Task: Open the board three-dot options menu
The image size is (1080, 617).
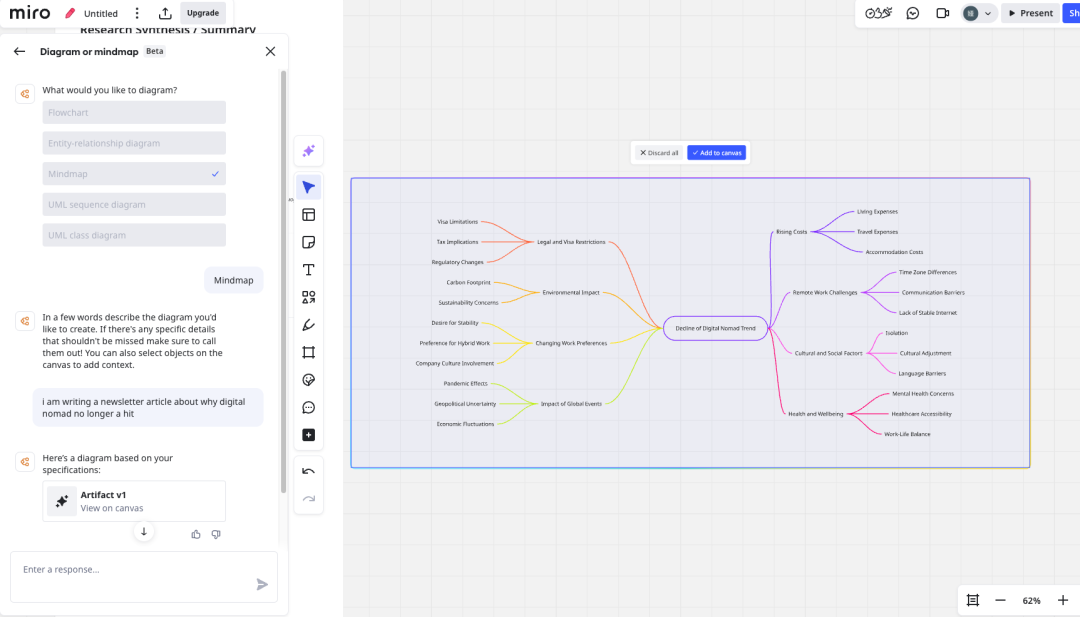Action: pyautogui.click(x=137, y=13)
